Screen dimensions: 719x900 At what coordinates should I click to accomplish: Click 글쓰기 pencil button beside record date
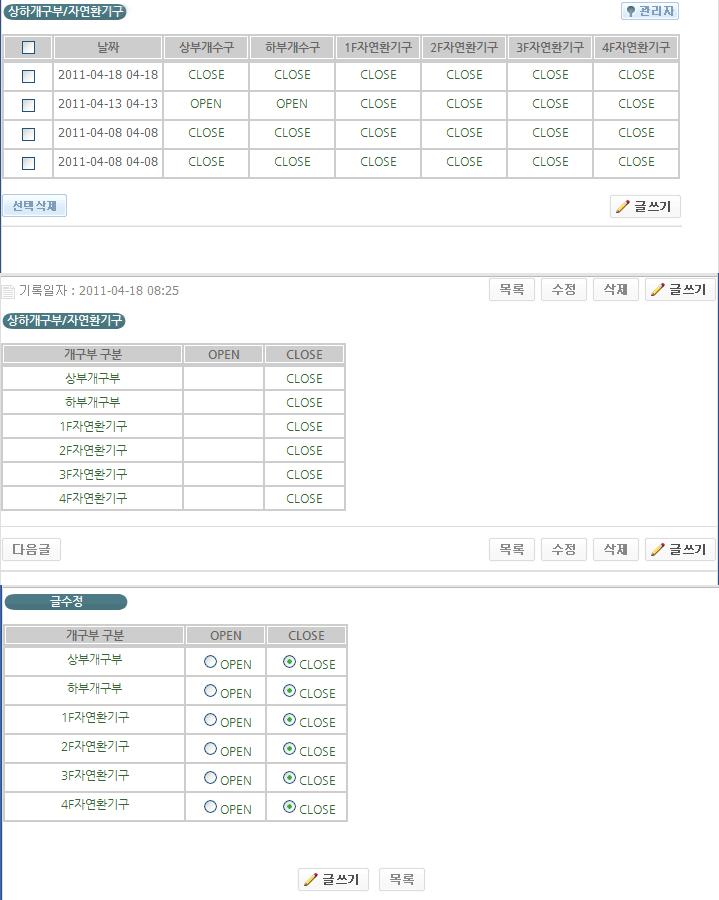[680, 289]
